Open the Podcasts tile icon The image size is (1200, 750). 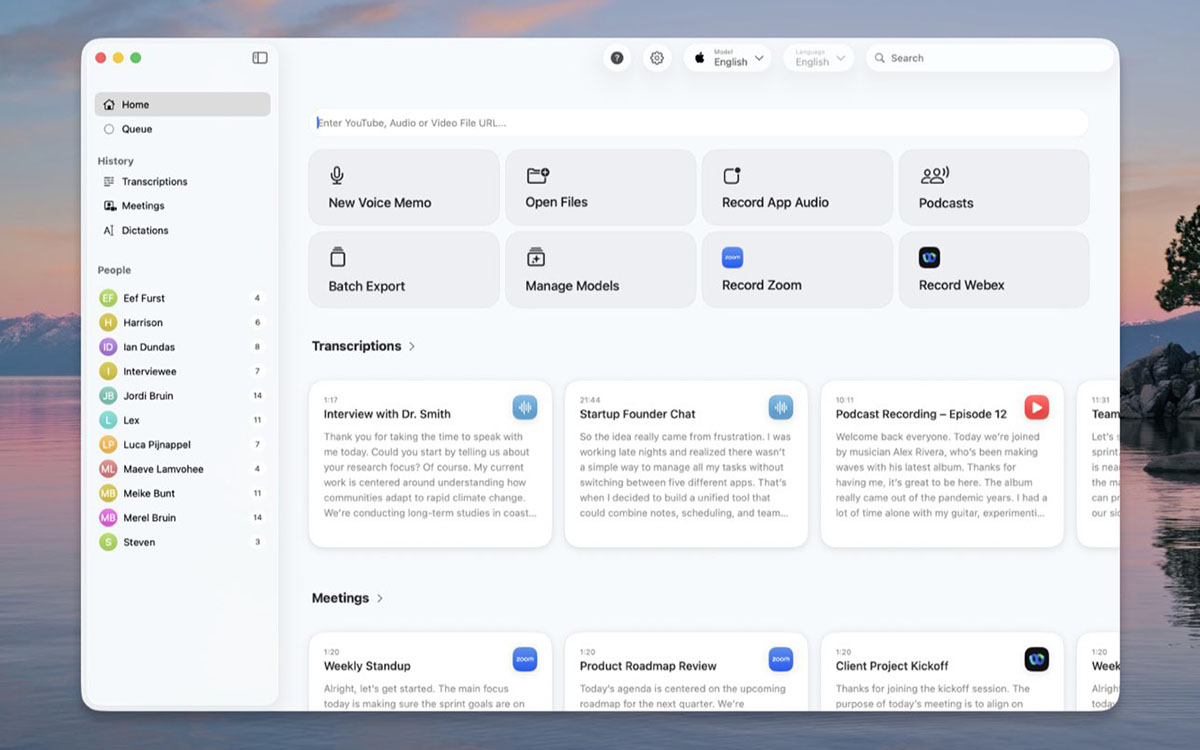pyautogui.click(x=934, y=176)
